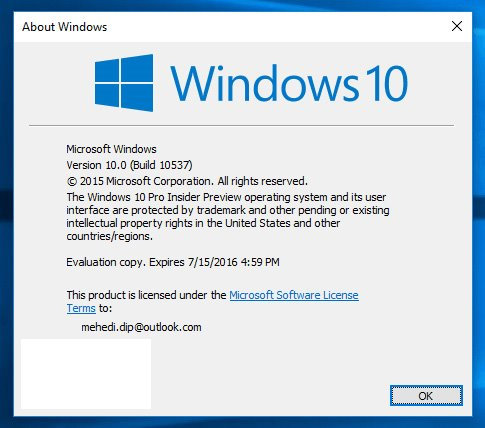Image resolution: width=485 pixels, height=428 pixels.
Task: Click the 'Evaluation copy. Expires 7/15/2016' text
Action: click(173, 262)
